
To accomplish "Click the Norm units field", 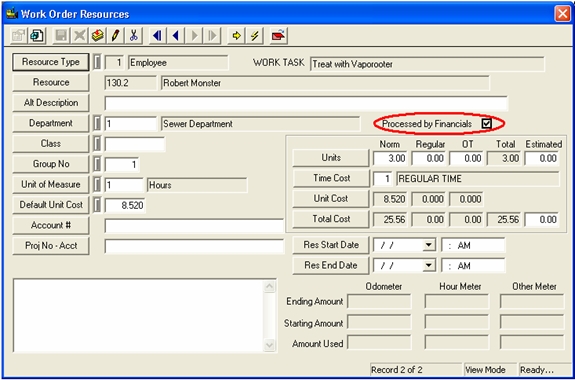I will (x=390, y=159).
